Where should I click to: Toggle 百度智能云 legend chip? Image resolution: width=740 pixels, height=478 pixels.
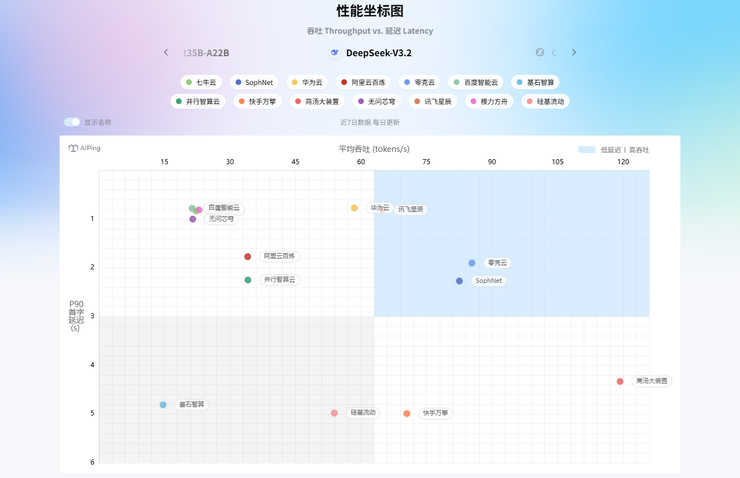(x=476, y=82)
